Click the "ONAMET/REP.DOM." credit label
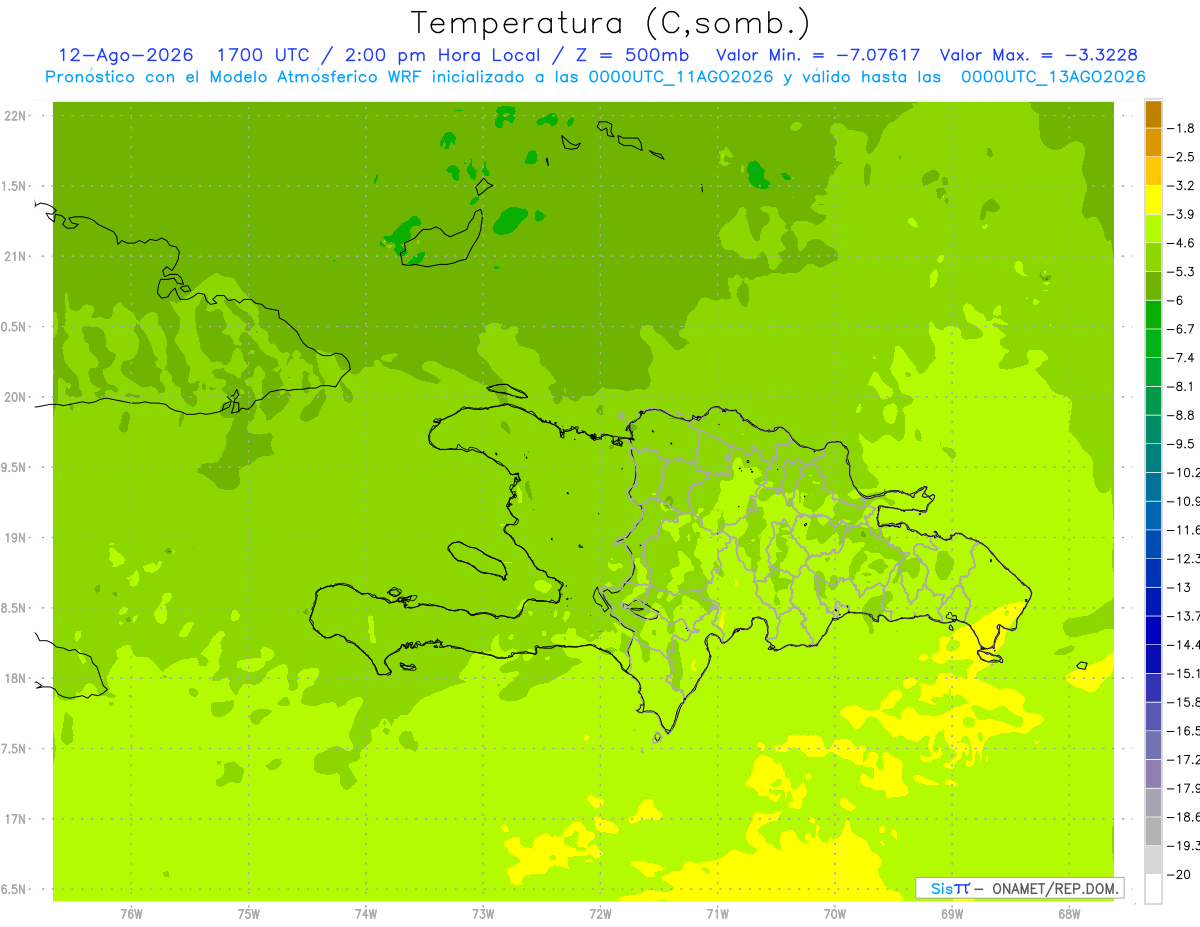1200x927 pixels. pyautogui.click(x=1056, y=888)
